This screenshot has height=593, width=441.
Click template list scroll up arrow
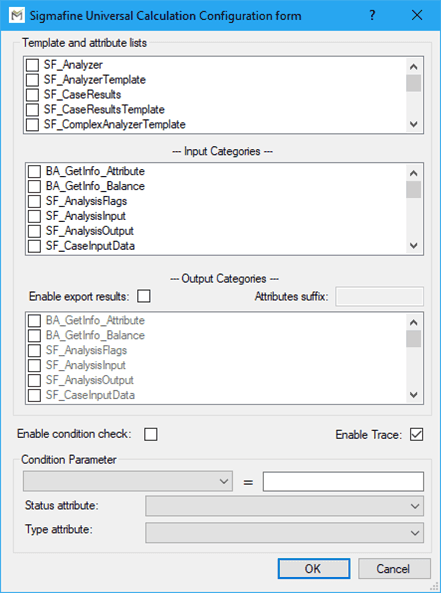413,67
